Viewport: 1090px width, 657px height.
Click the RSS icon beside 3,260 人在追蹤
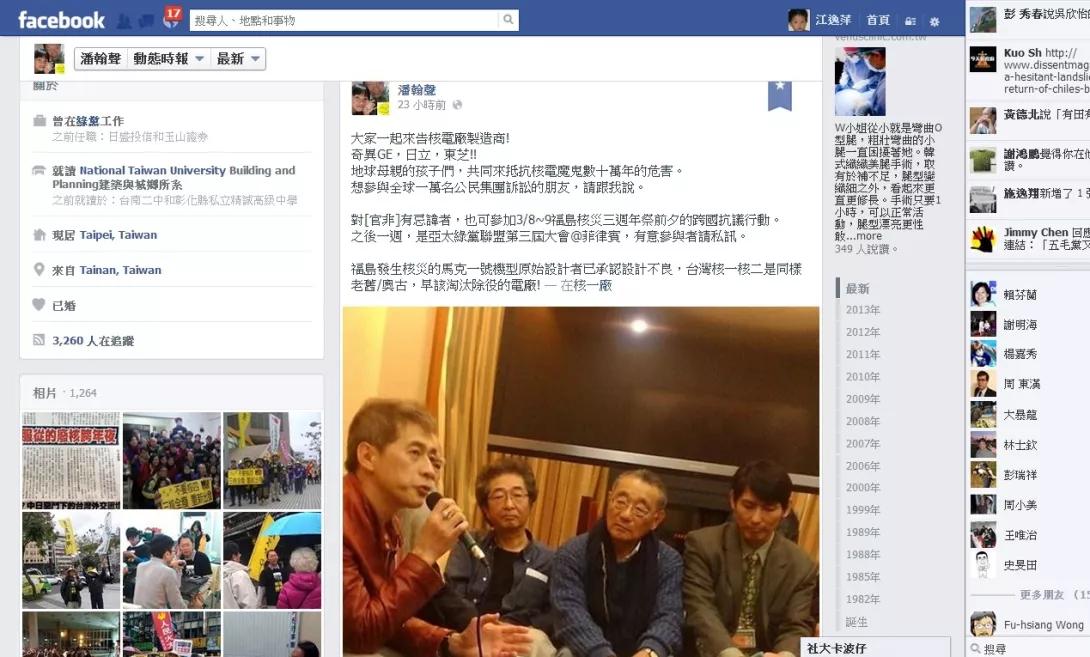pos(39,340)
